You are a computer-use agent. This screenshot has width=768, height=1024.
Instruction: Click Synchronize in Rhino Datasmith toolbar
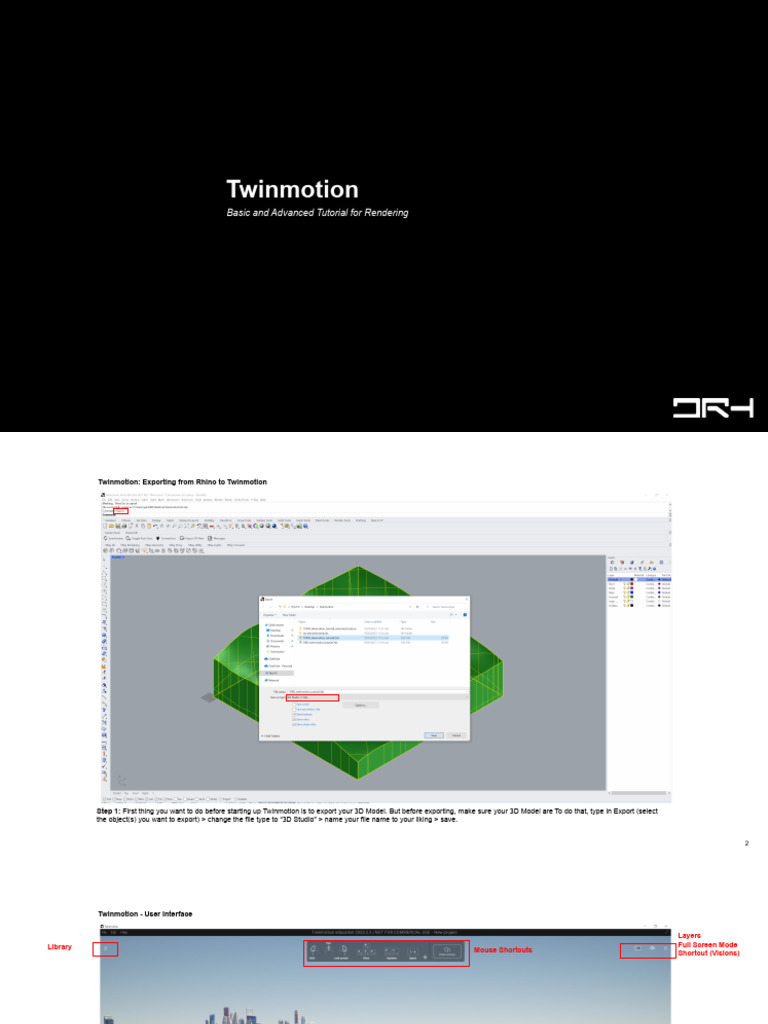click(x=112, y=538)
